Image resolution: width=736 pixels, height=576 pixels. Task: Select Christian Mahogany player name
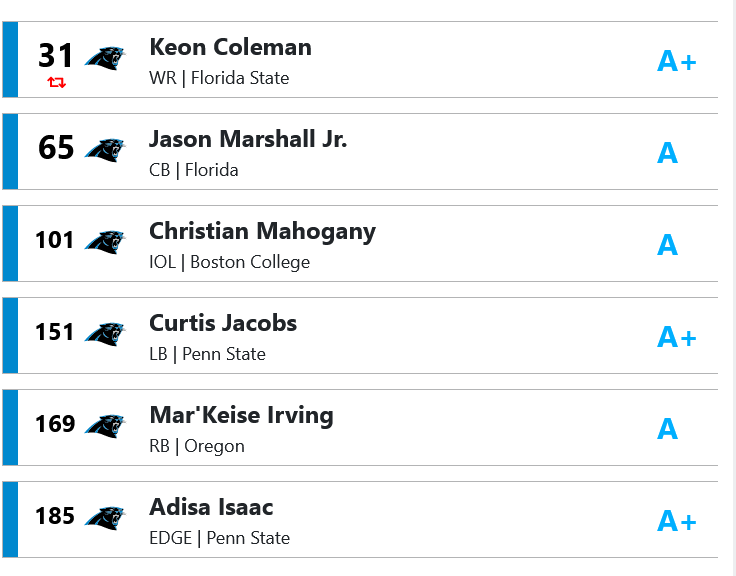tap(262, 232)
